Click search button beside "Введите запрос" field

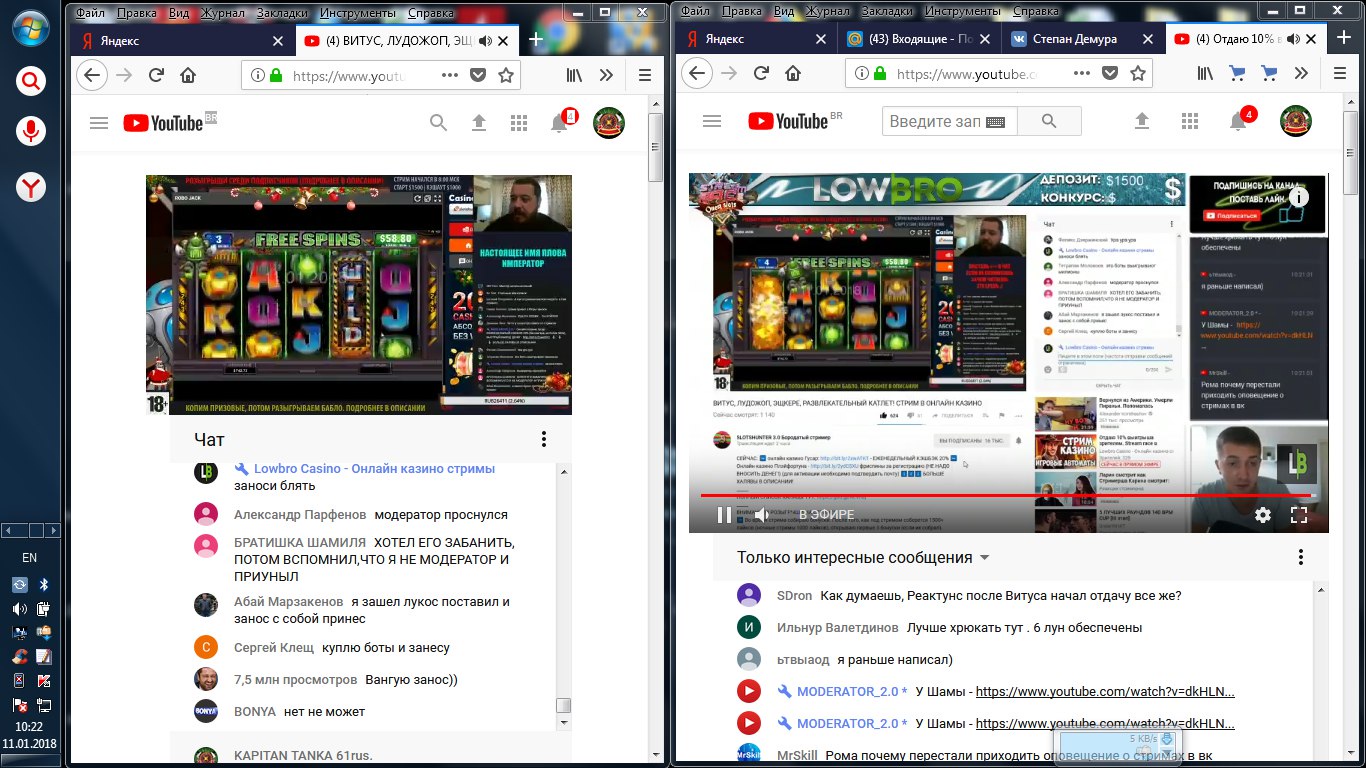[1049, 122]
